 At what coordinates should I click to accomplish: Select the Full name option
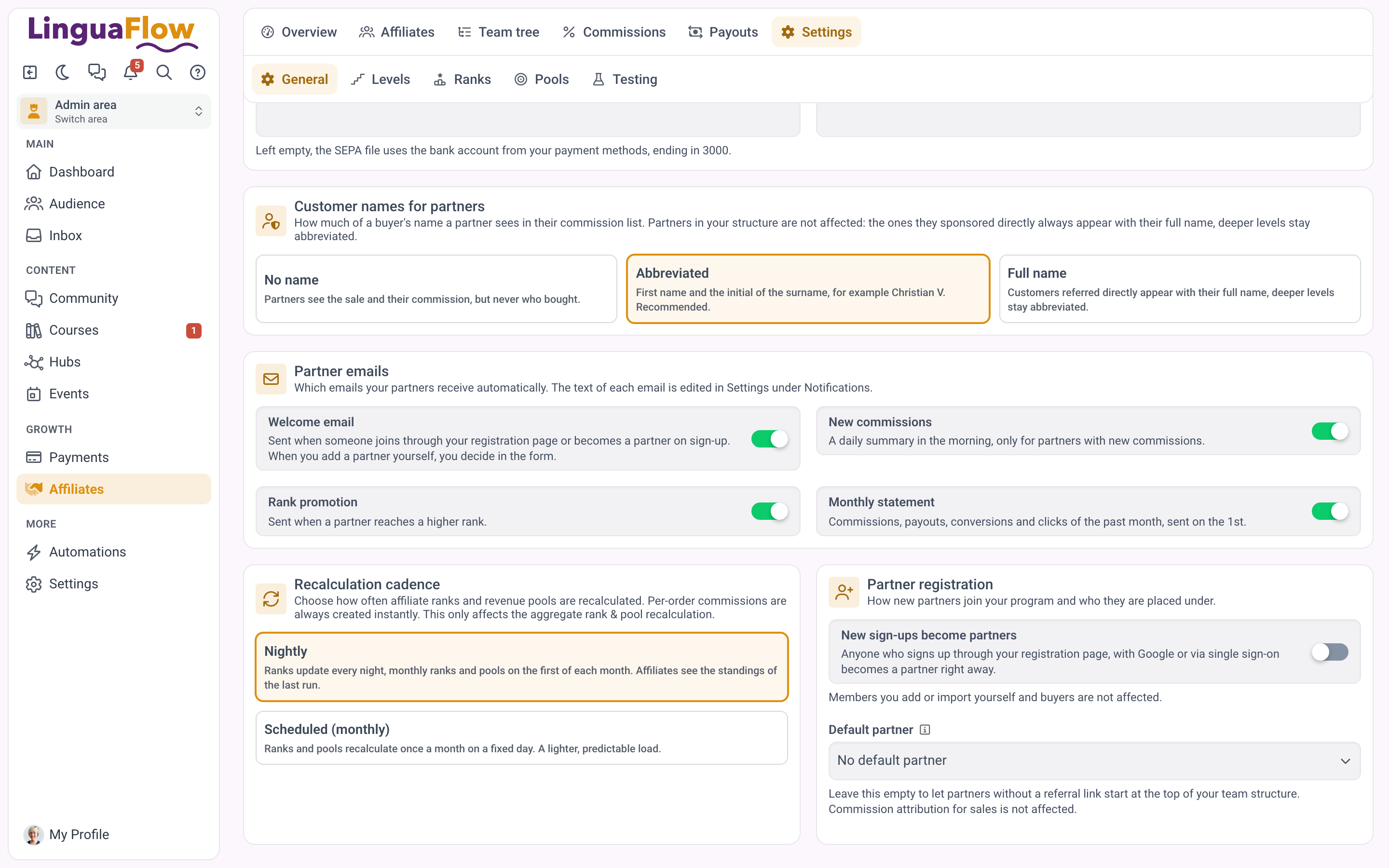click(x=1180, y=289)
